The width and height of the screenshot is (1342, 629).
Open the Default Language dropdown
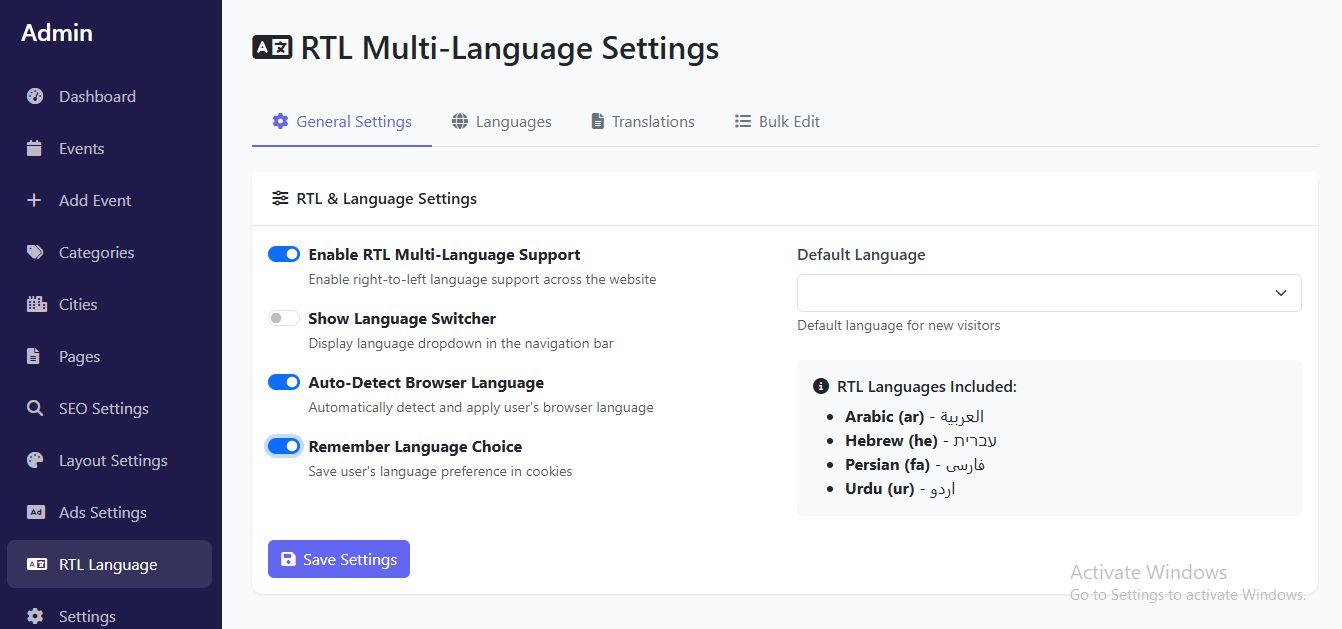tap(1049, 293)
